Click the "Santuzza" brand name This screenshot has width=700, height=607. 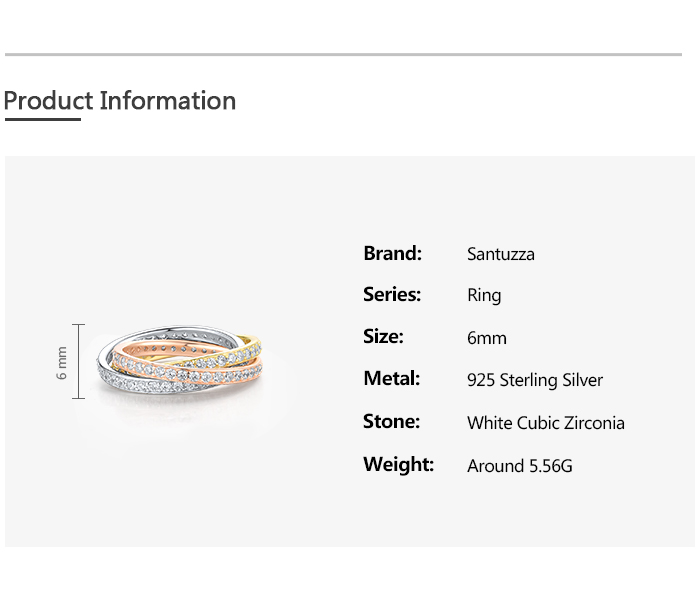click(x=500, y=254)
